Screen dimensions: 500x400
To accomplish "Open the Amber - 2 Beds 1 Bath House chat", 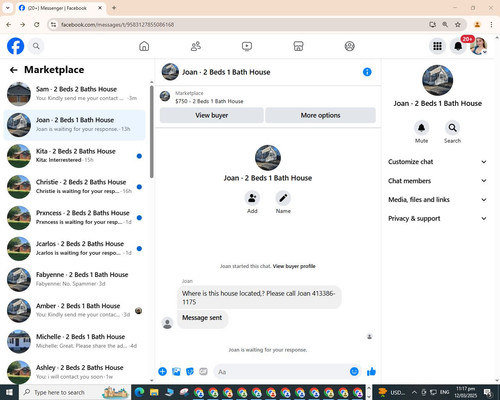I will 75,310.
